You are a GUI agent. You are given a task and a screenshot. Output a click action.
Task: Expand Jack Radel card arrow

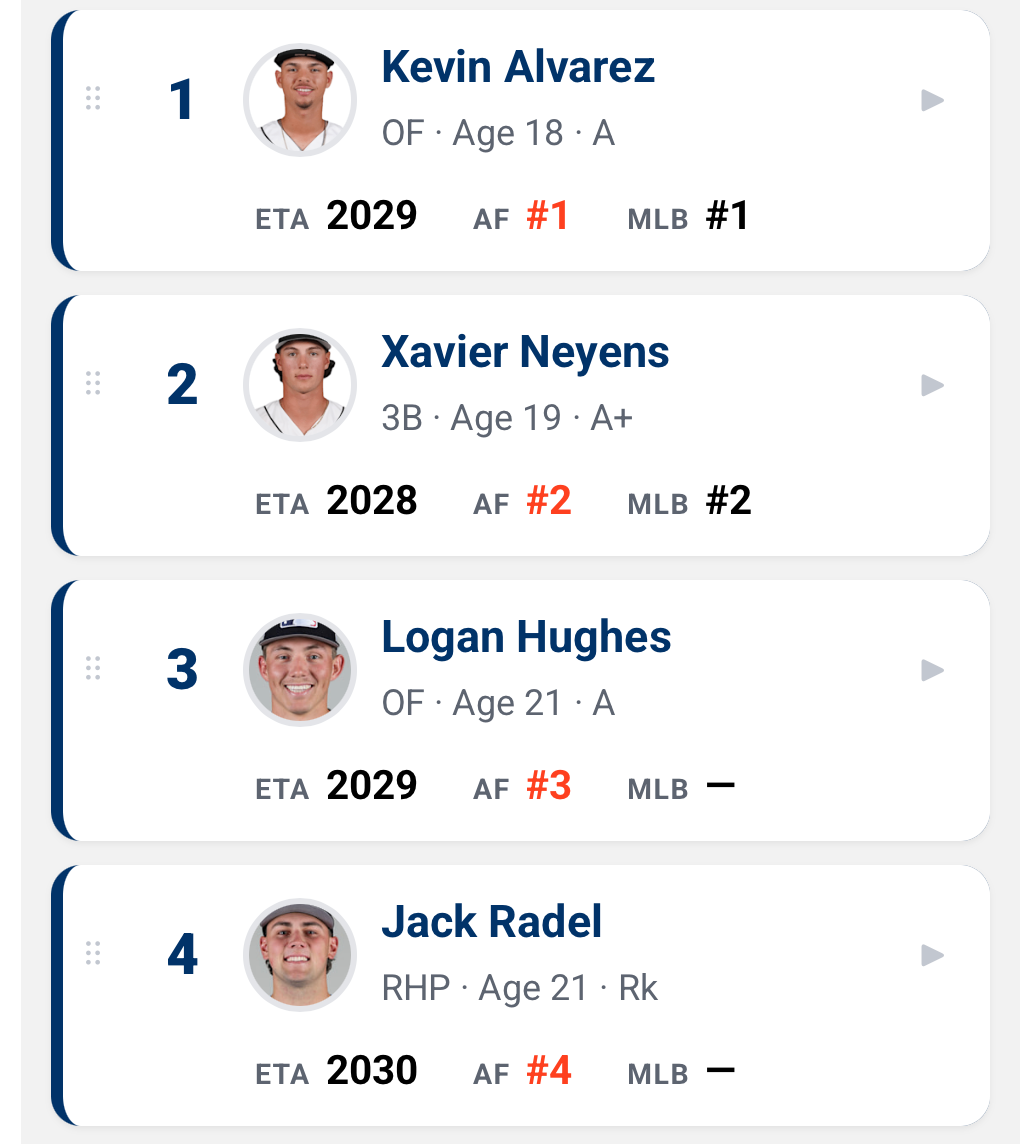pos(932,955)
